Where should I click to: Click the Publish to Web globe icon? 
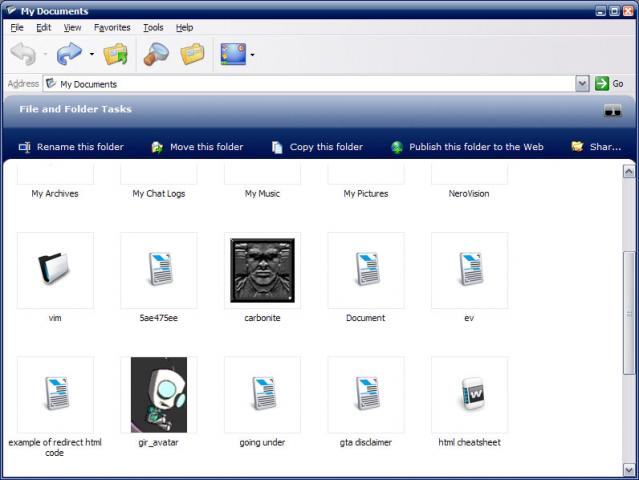click(x=397, y=147)
